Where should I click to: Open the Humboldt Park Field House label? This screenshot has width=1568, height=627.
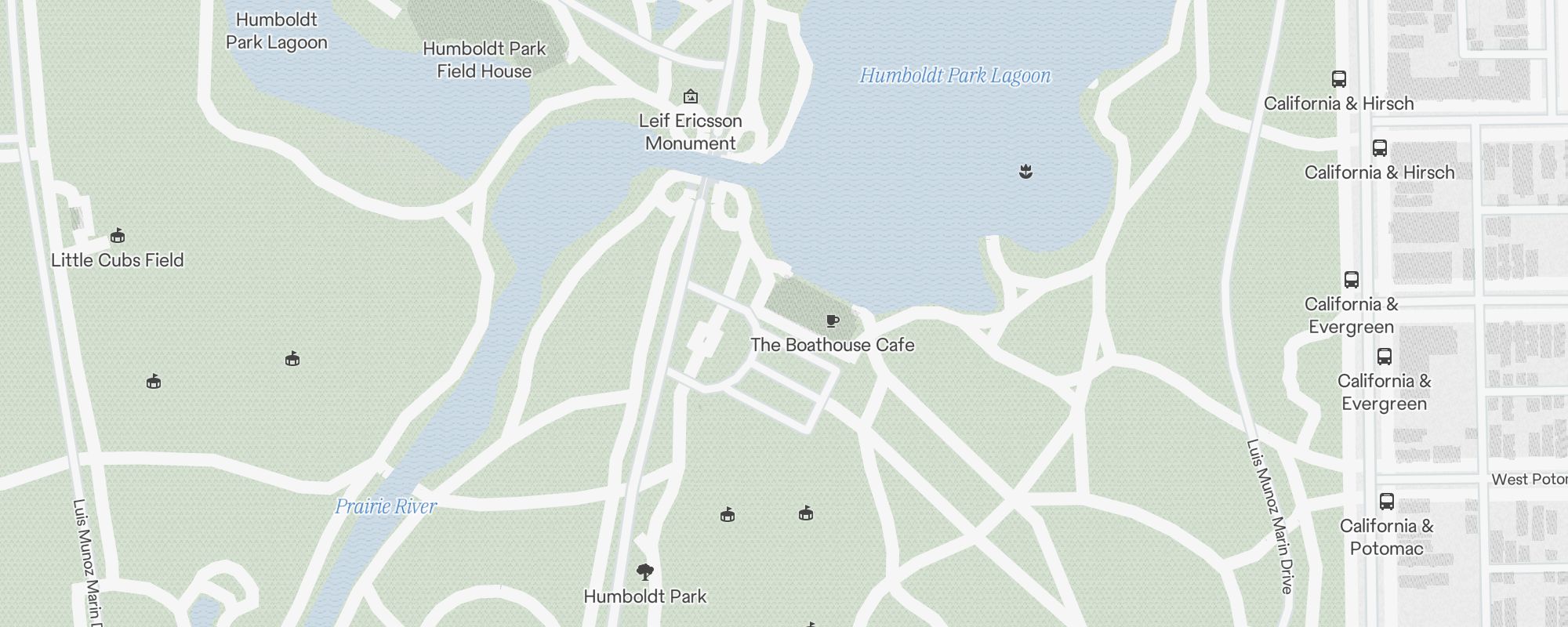point(485,60)
